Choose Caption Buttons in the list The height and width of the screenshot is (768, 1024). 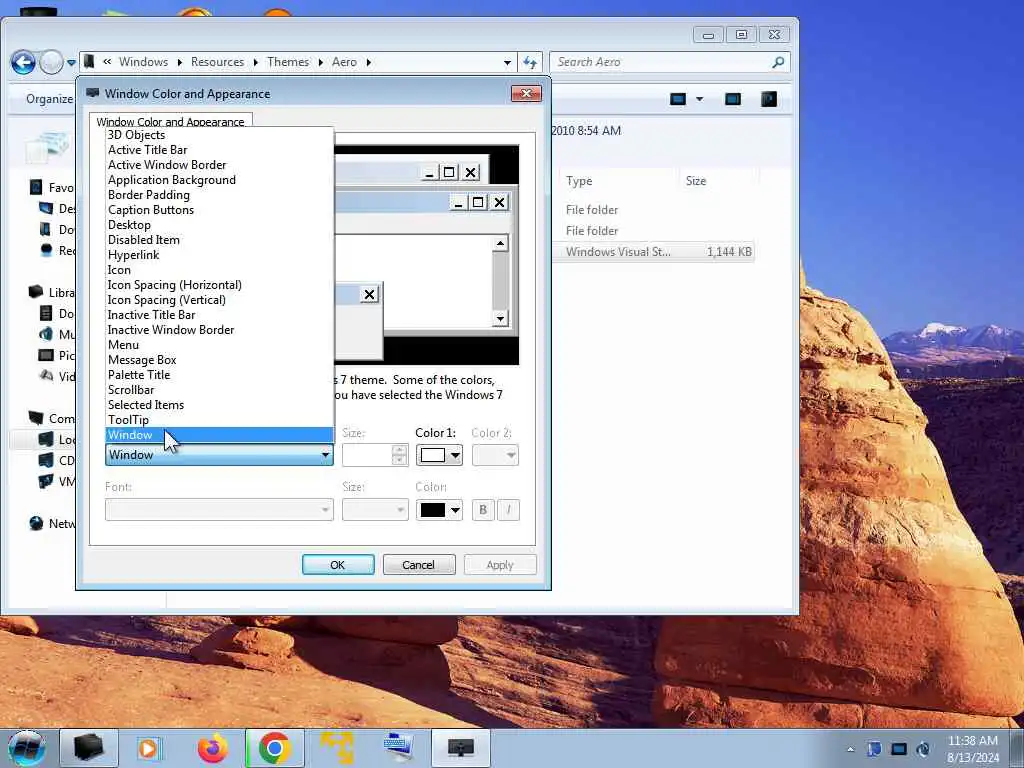point(219,210)
